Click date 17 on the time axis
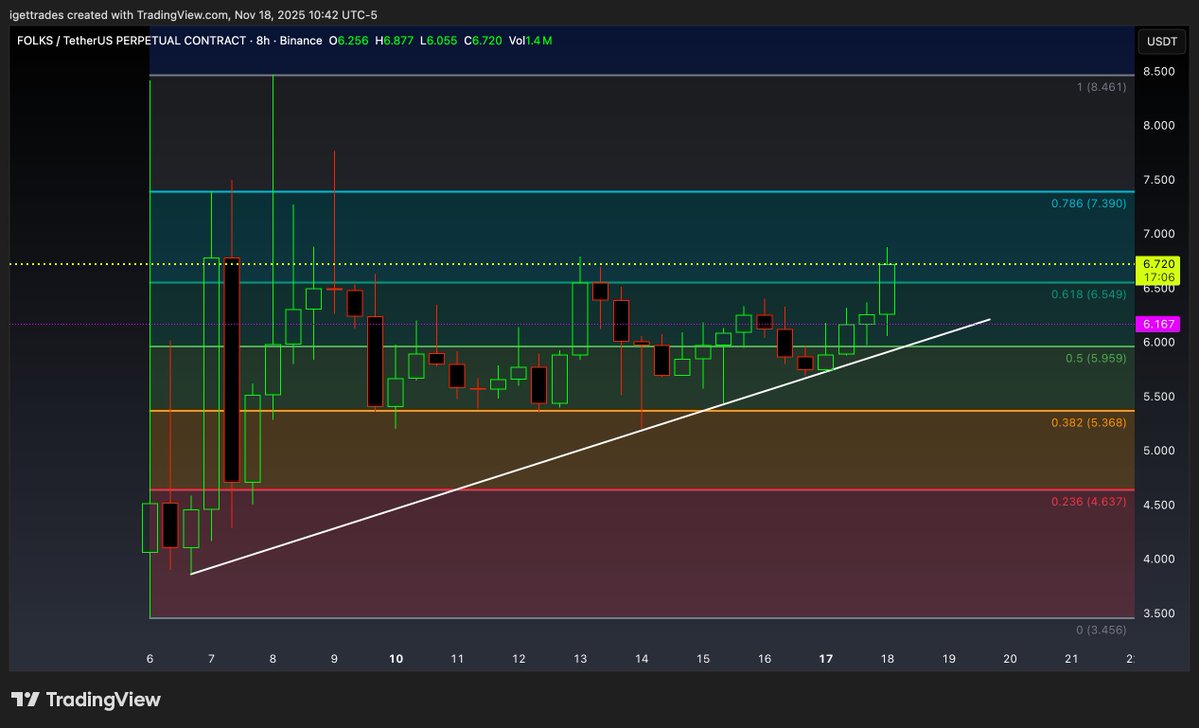1199x728 pixels. click(x=826, y=658)
